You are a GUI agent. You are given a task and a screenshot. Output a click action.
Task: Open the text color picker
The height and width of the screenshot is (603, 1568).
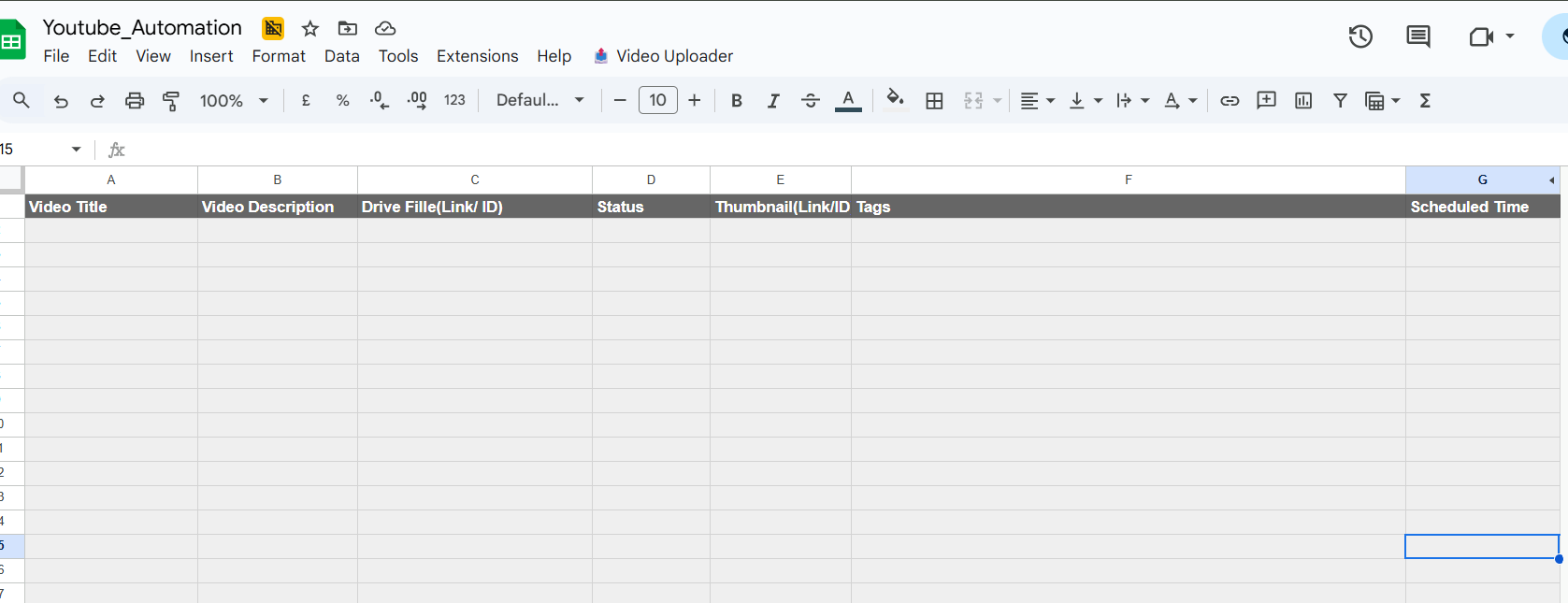tap(848, 100)
